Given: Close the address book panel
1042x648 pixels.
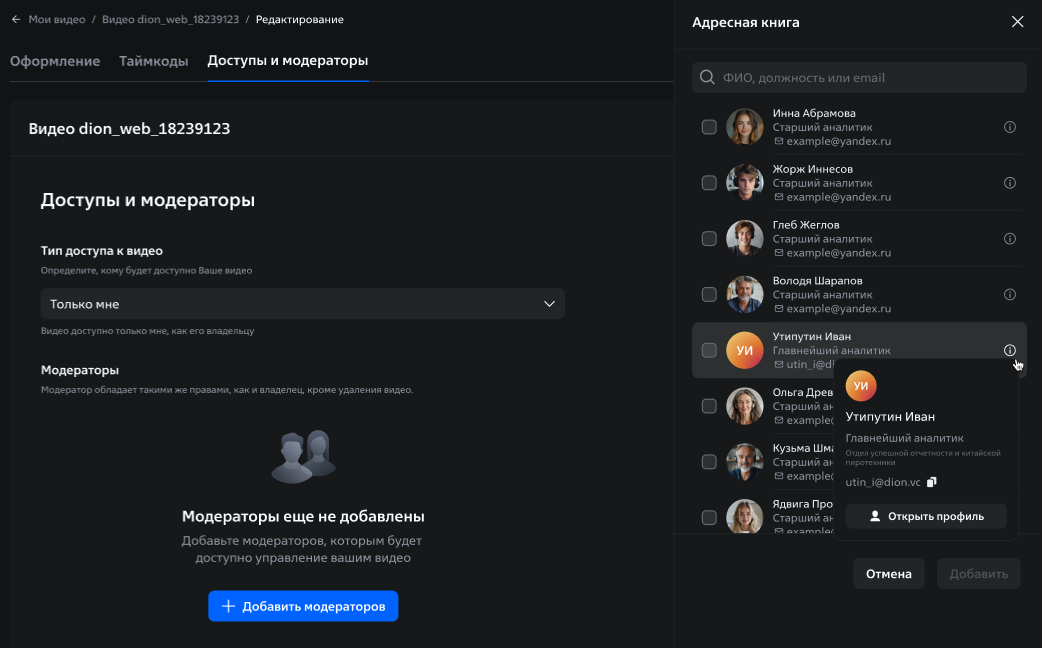Looking at the screenshot, I should (x=1017, y=22).
